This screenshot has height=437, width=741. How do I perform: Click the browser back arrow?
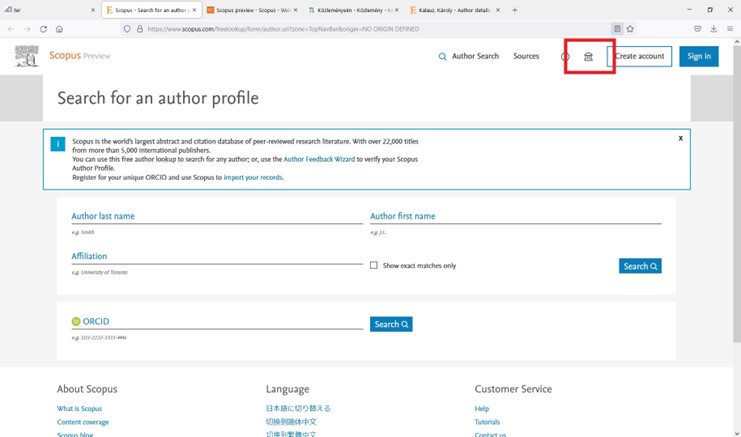pyautogui.click(x=11, y=29)
